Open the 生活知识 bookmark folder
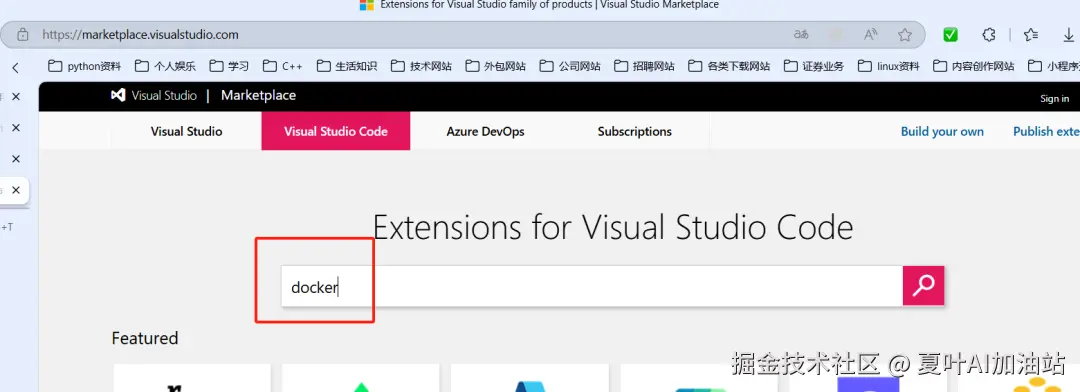The height and width of the screenshot is (392, 1080). (347, 66)
